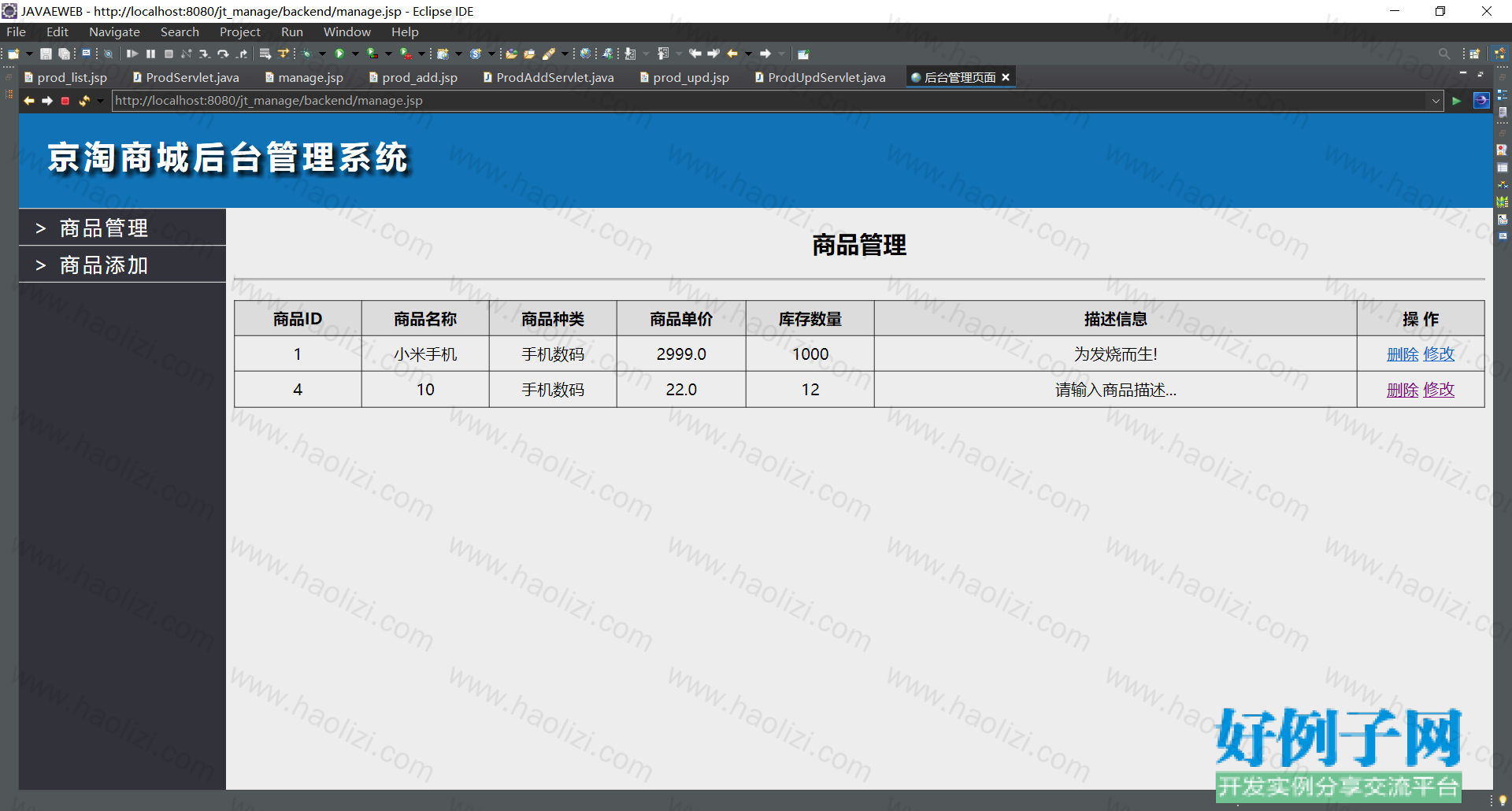Click the Search flashlight icon
The width and height of the screenshot is (1512, 811).
tap(549, 54)
